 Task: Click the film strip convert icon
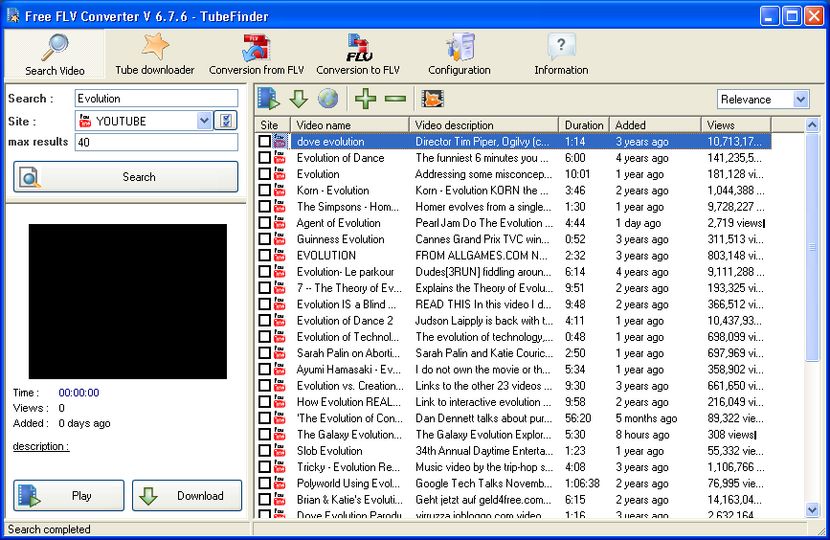432,99
